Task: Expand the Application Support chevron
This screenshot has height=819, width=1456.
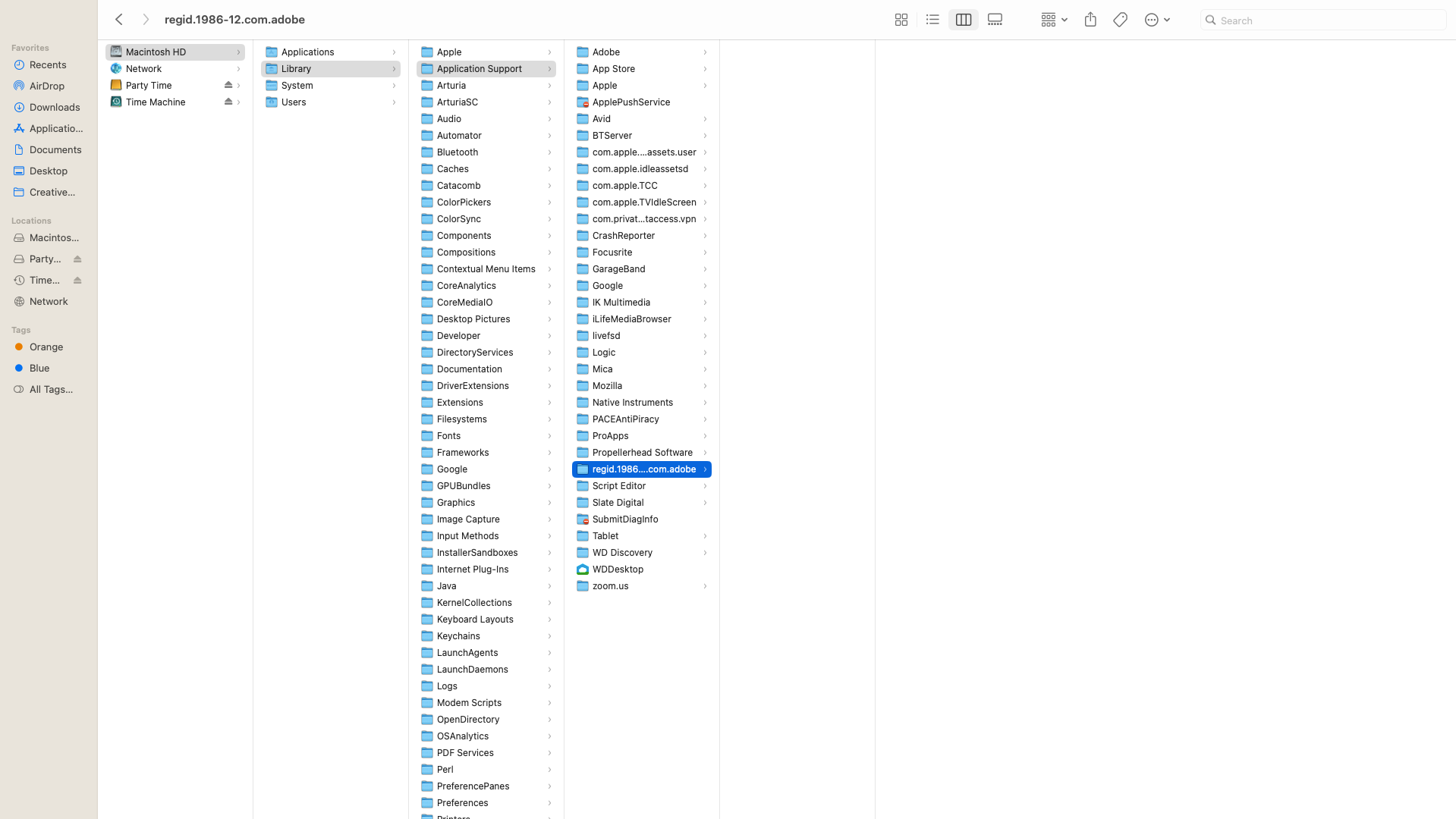Action: pos(549,69)
